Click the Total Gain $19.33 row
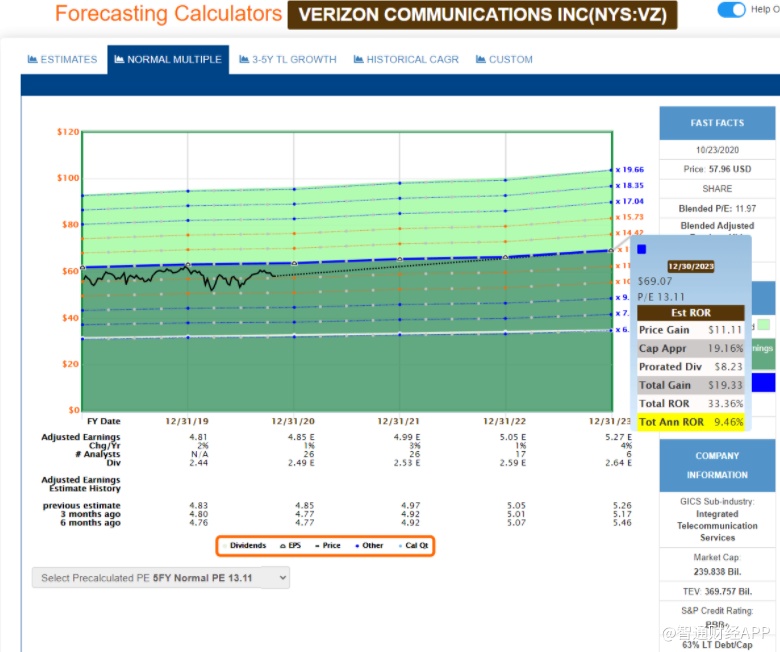Image resolution: width=780 pixels, height=652 pixels. 691,385
